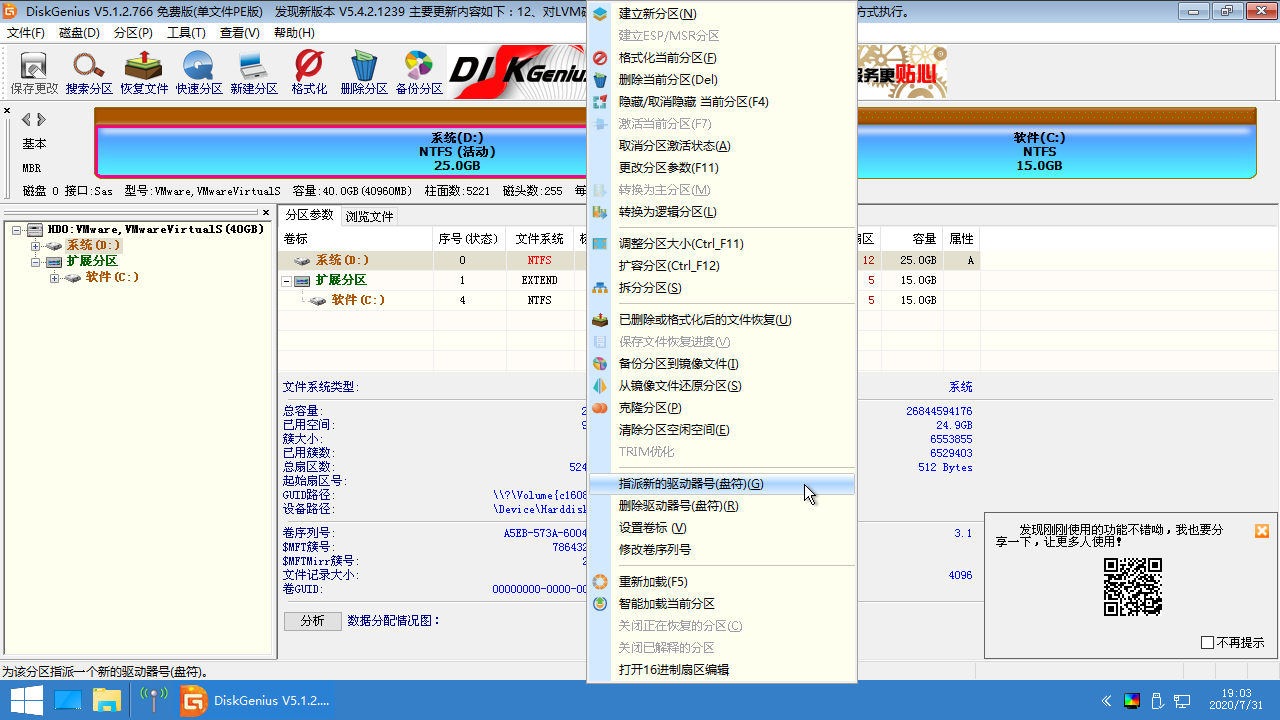Viewport: 1280px width, 720px height.
Task: Close the share popup with orange X
Action: pos(1262,531)
